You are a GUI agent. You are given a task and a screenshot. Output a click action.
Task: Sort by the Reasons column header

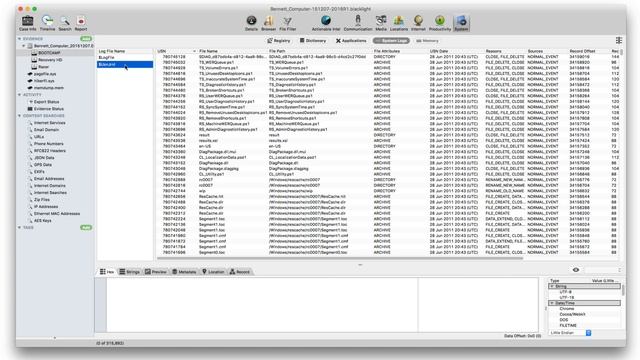coord(505,51)
